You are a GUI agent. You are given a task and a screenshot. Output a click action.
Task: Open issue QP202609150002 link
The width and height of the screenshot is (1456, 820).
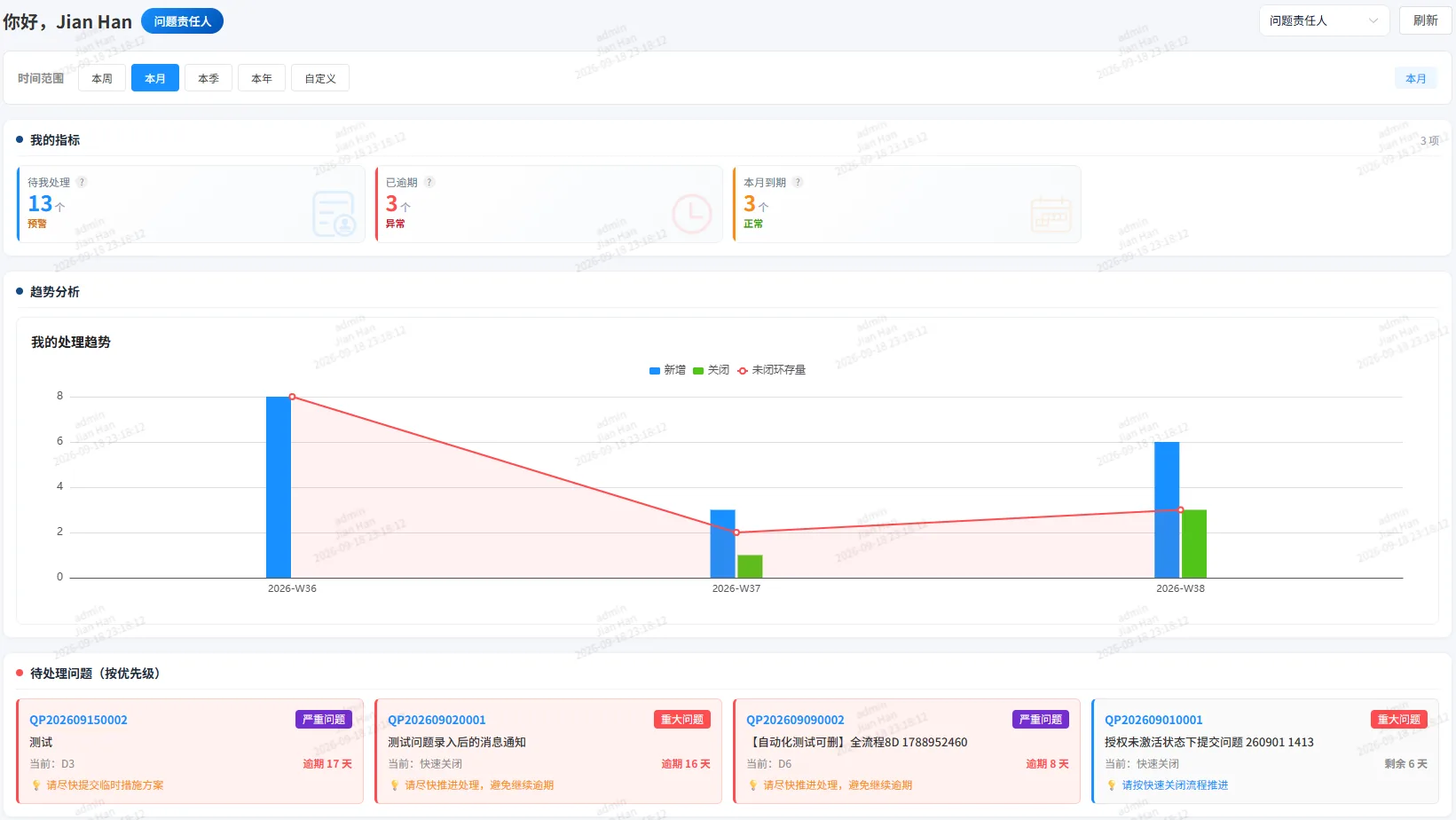(78, 720)
